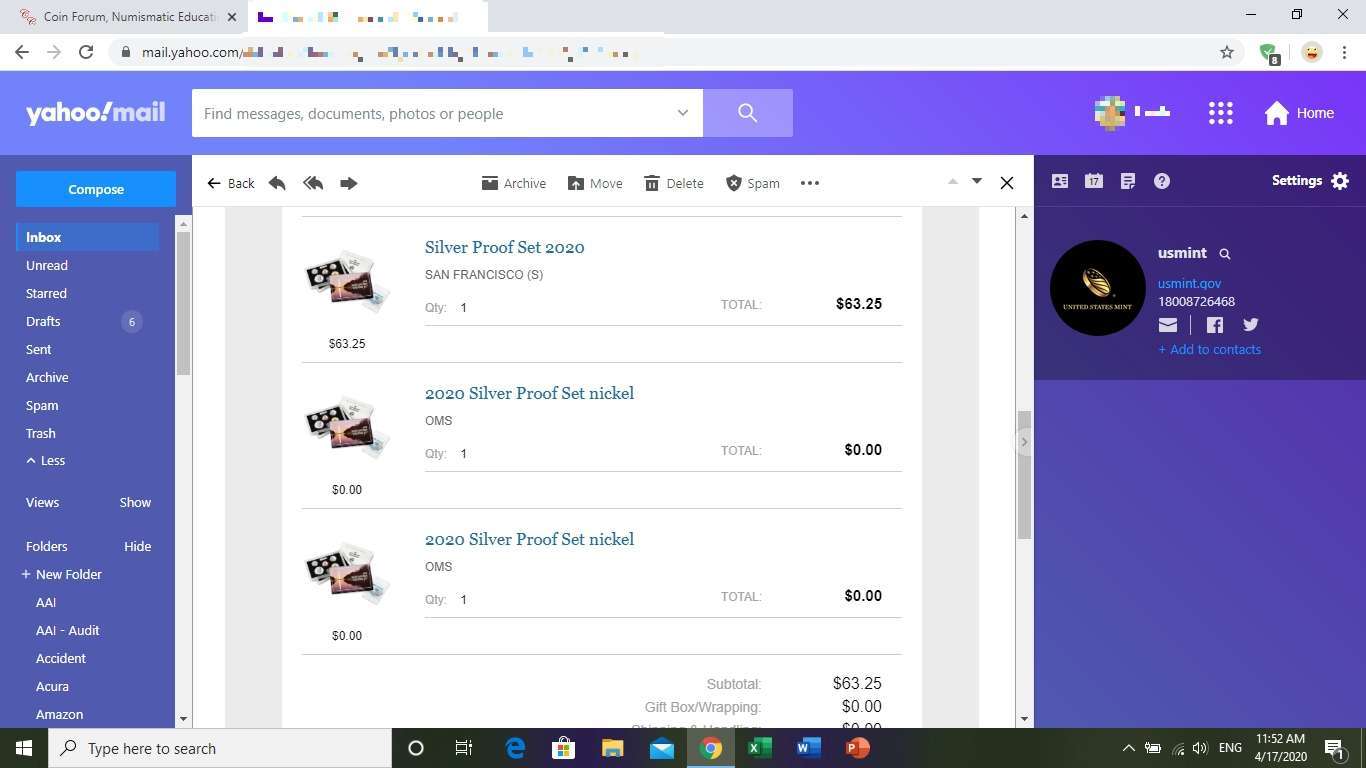Open the Cortana circle icon
1366x768 pixels.
click(x=416, y=748)
